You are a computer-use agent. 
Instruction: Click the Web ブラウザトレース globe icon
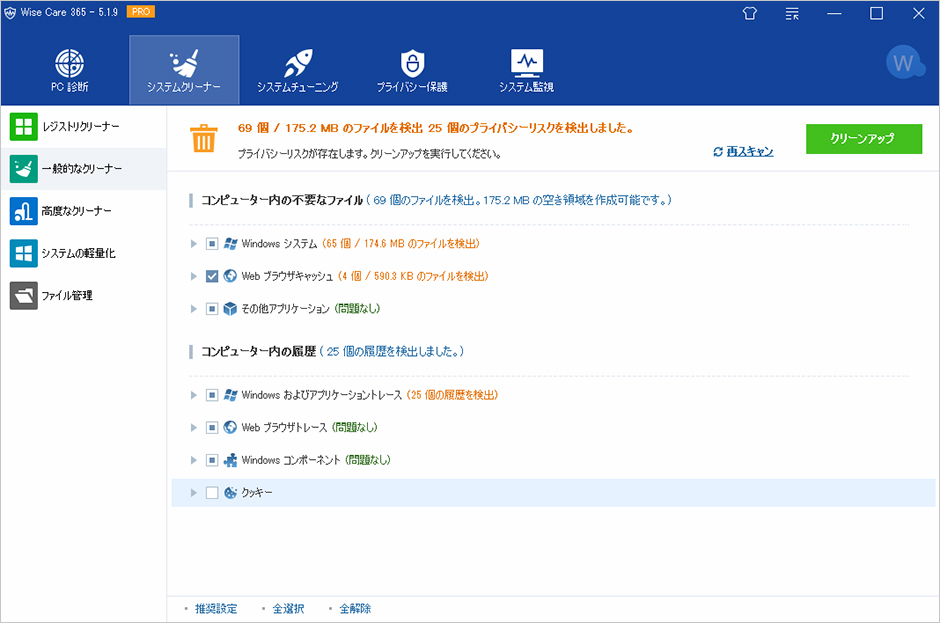(230, 427)
